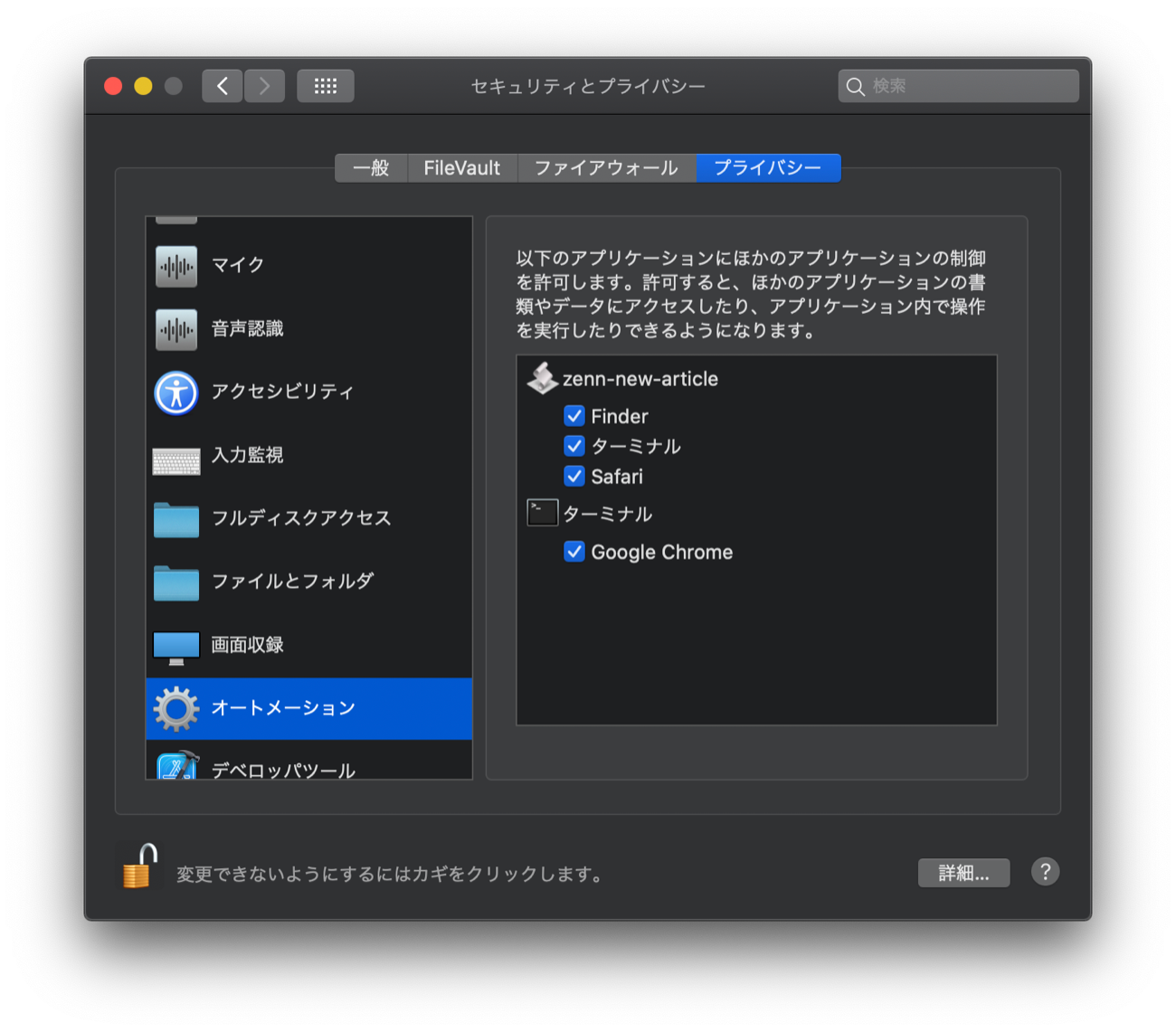The height and width of the screenshot is (1032, 1176).
Task: Click the Xcode icon for デベロッパツール
Action: tap(177, 765)
